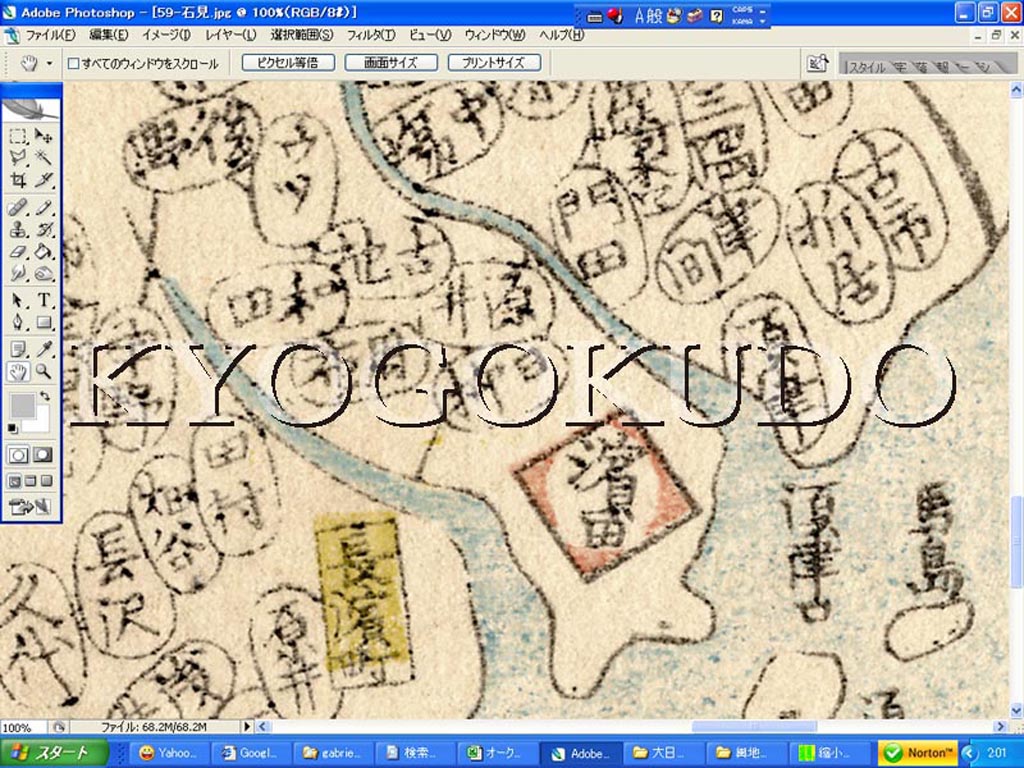Select the Notes tool

[x=18, y=349]
